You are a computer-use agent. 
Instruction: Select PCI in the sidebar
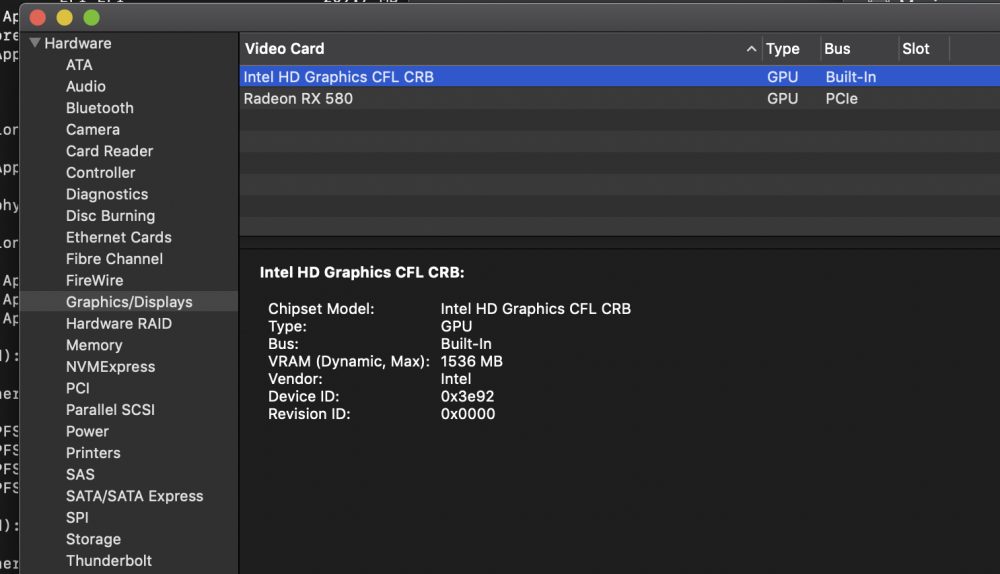[x=78, y=388]
